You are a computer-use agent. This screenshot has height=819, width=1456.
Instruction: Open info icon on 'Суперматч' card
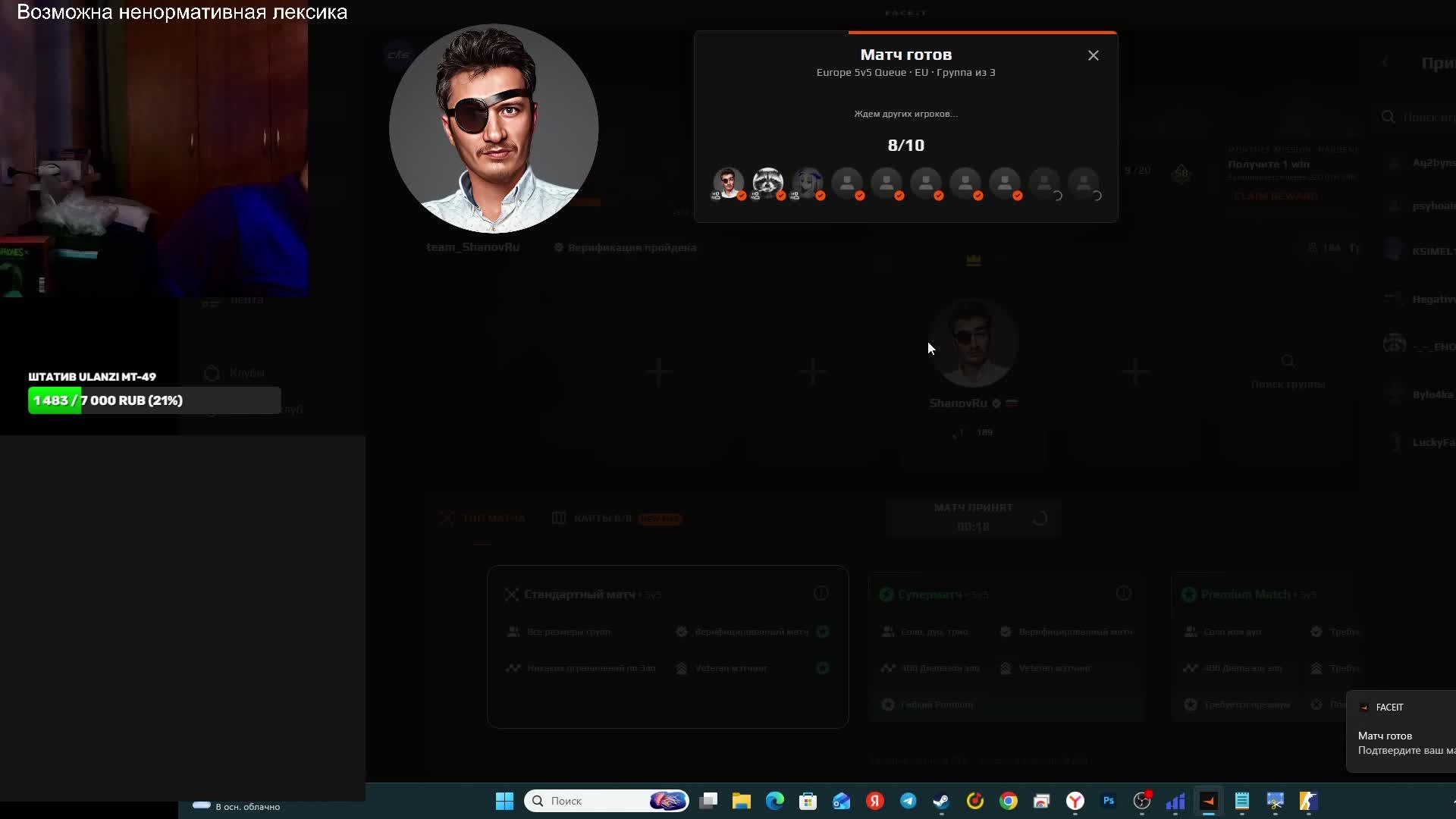coord(1123,593)
